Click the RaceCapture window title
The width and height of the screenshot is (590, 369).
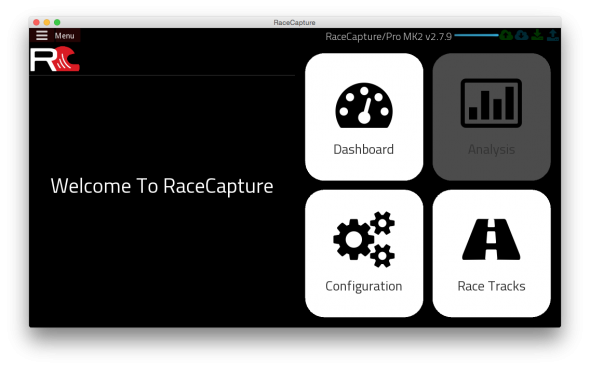pos(294,23)
